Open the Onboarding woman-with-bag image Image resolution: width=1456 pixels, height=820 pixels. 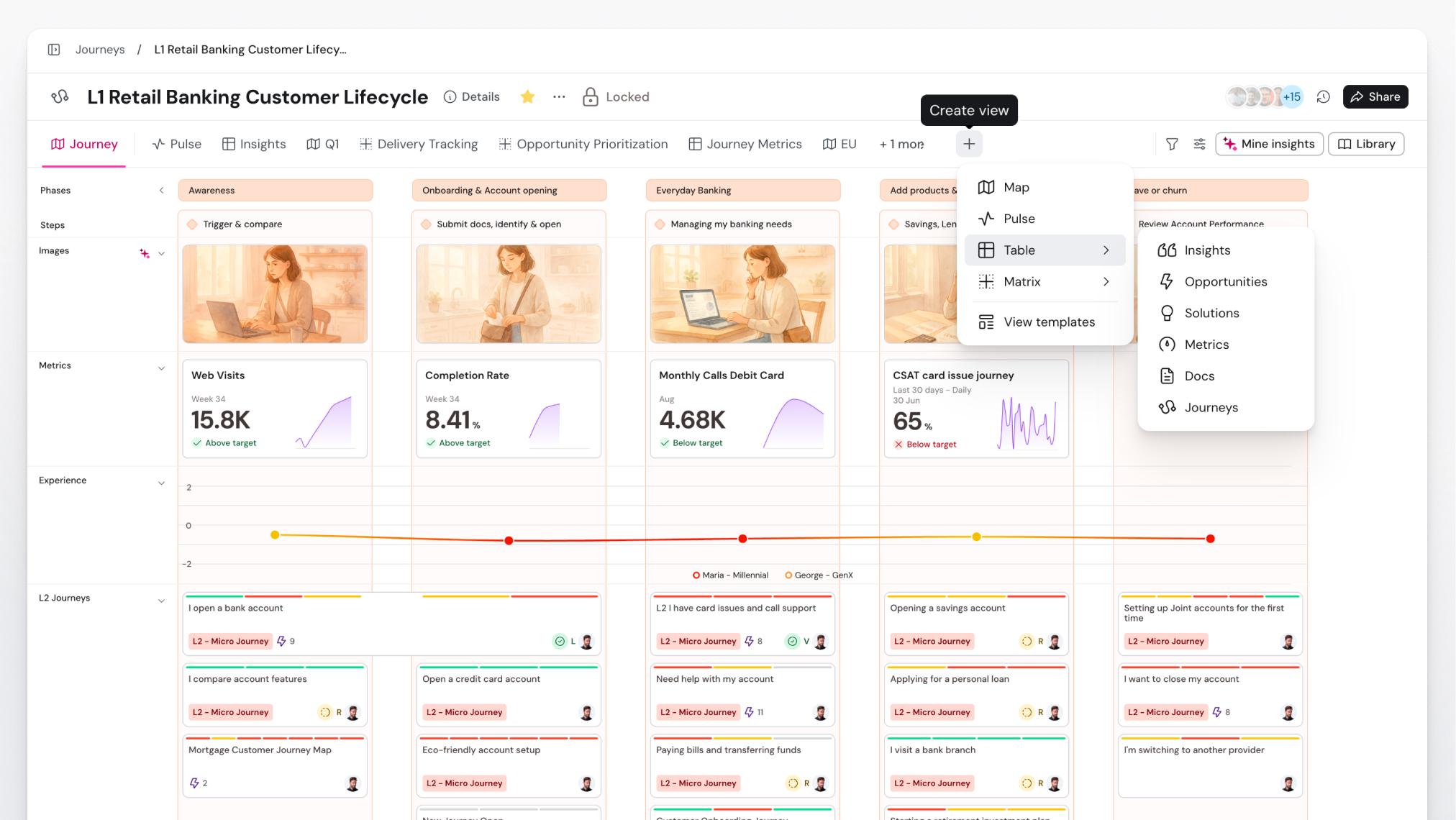[x=509, y=294]
